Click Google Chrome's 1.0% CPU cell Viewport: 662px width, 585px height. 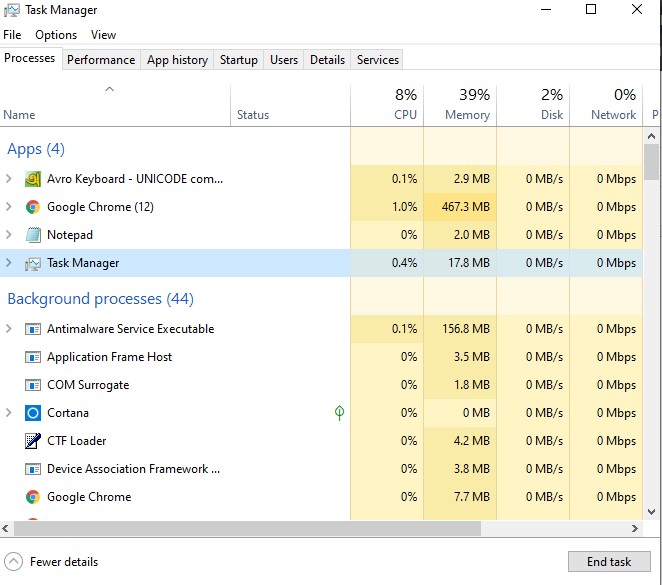click(387, 207)
